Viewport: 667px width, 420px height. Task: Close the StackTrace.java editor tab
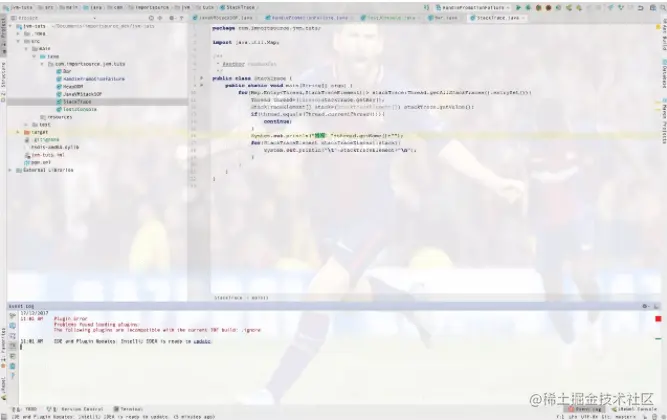524,18
